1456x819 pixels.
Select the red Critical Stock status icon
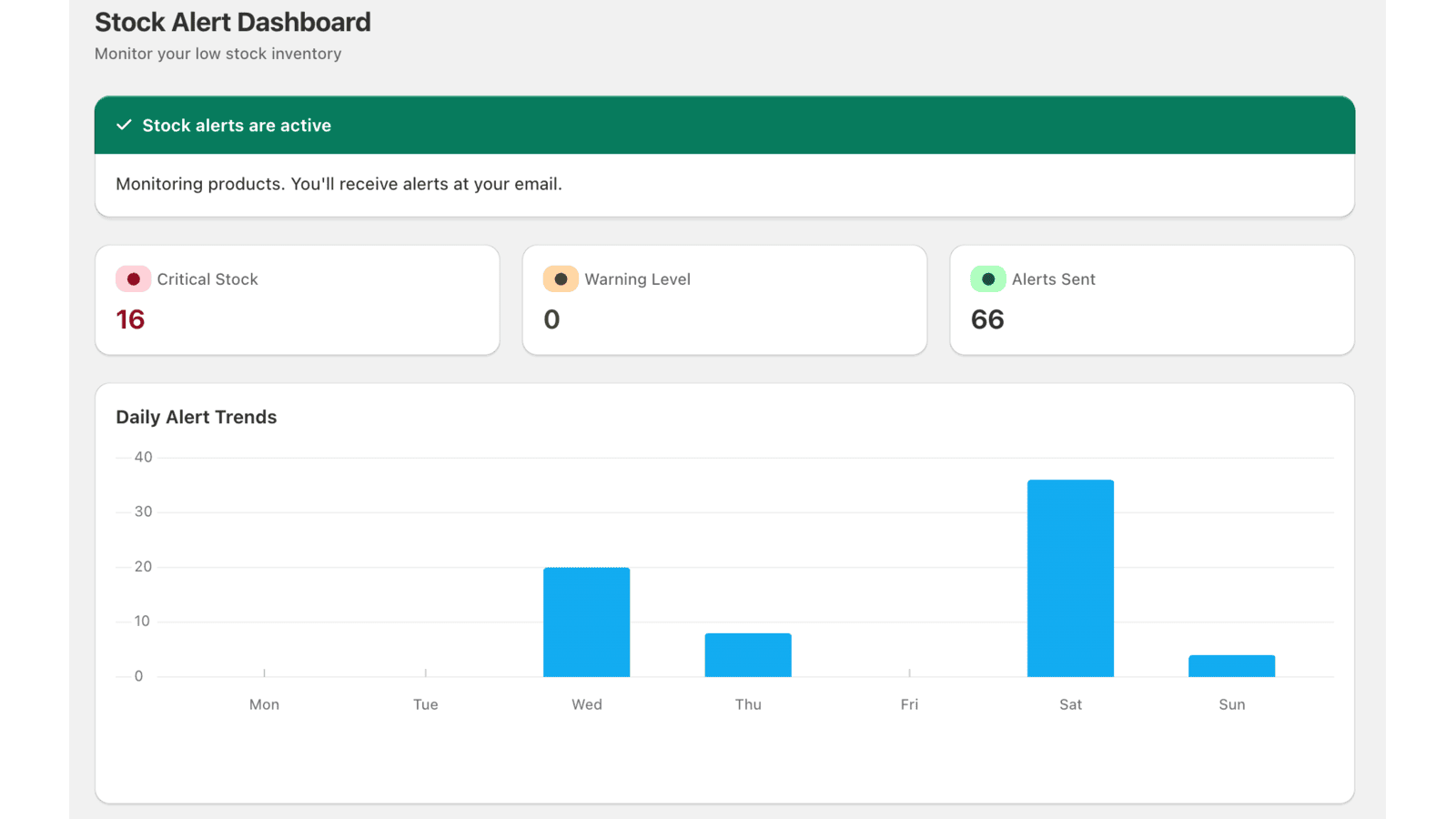pyautogui.click(x=133, y=278)
